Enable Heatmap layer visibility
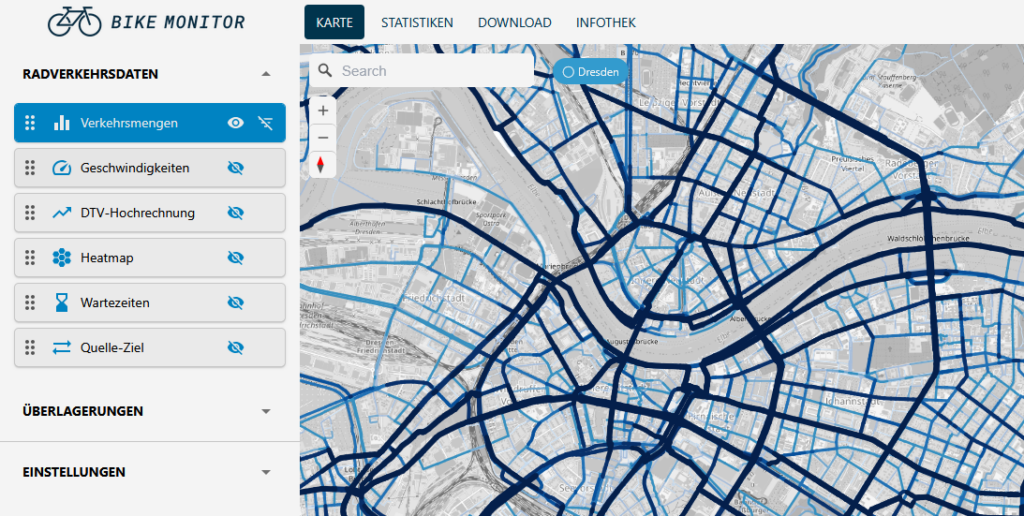The height and width of the screenshot is (516, 1024). (236, 258)
